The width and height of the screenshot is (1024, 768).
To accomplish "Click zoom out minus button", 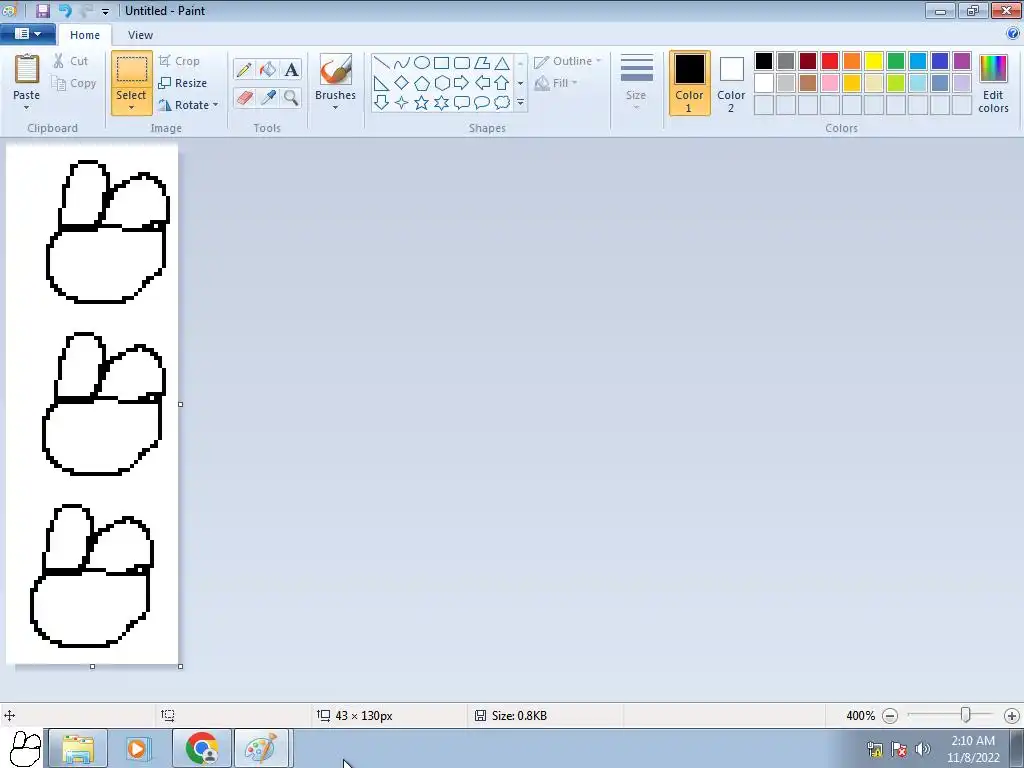I will tap(890, 716).
